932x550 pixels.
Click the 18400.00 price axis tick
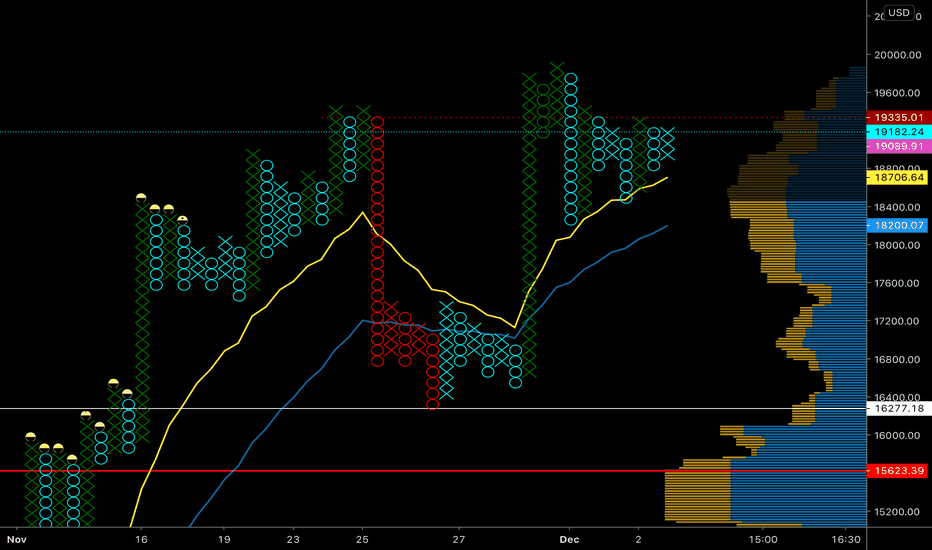(897, 207)
